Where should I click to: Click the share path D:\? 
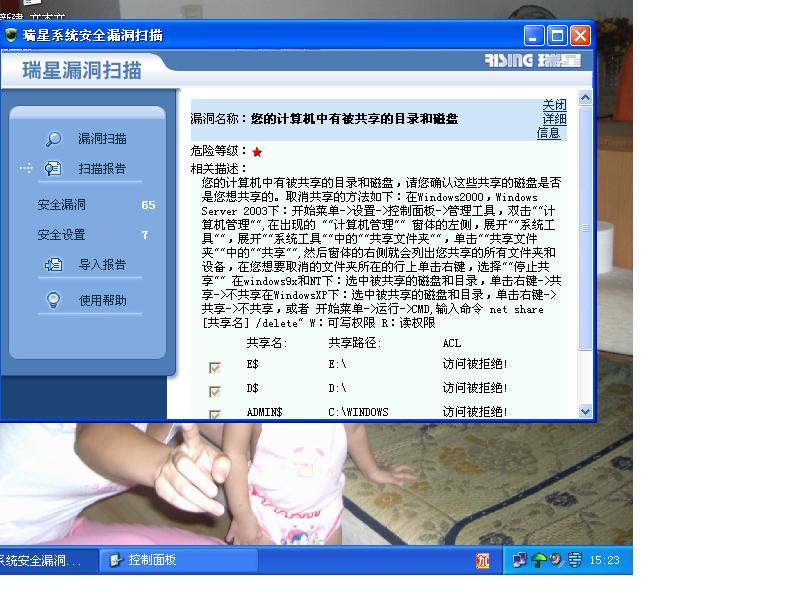(337, 388)
